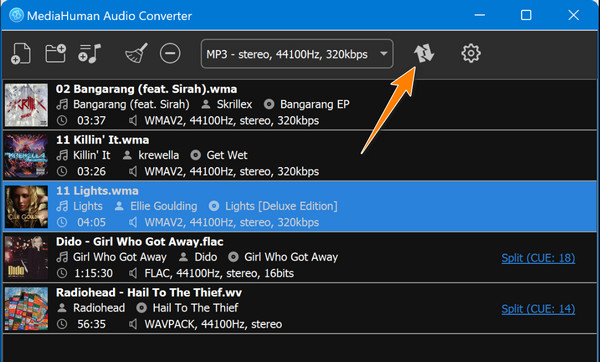Click the track title icon next to Killin' It
Screen dimensions: 600x362
[x=62, y=155]
